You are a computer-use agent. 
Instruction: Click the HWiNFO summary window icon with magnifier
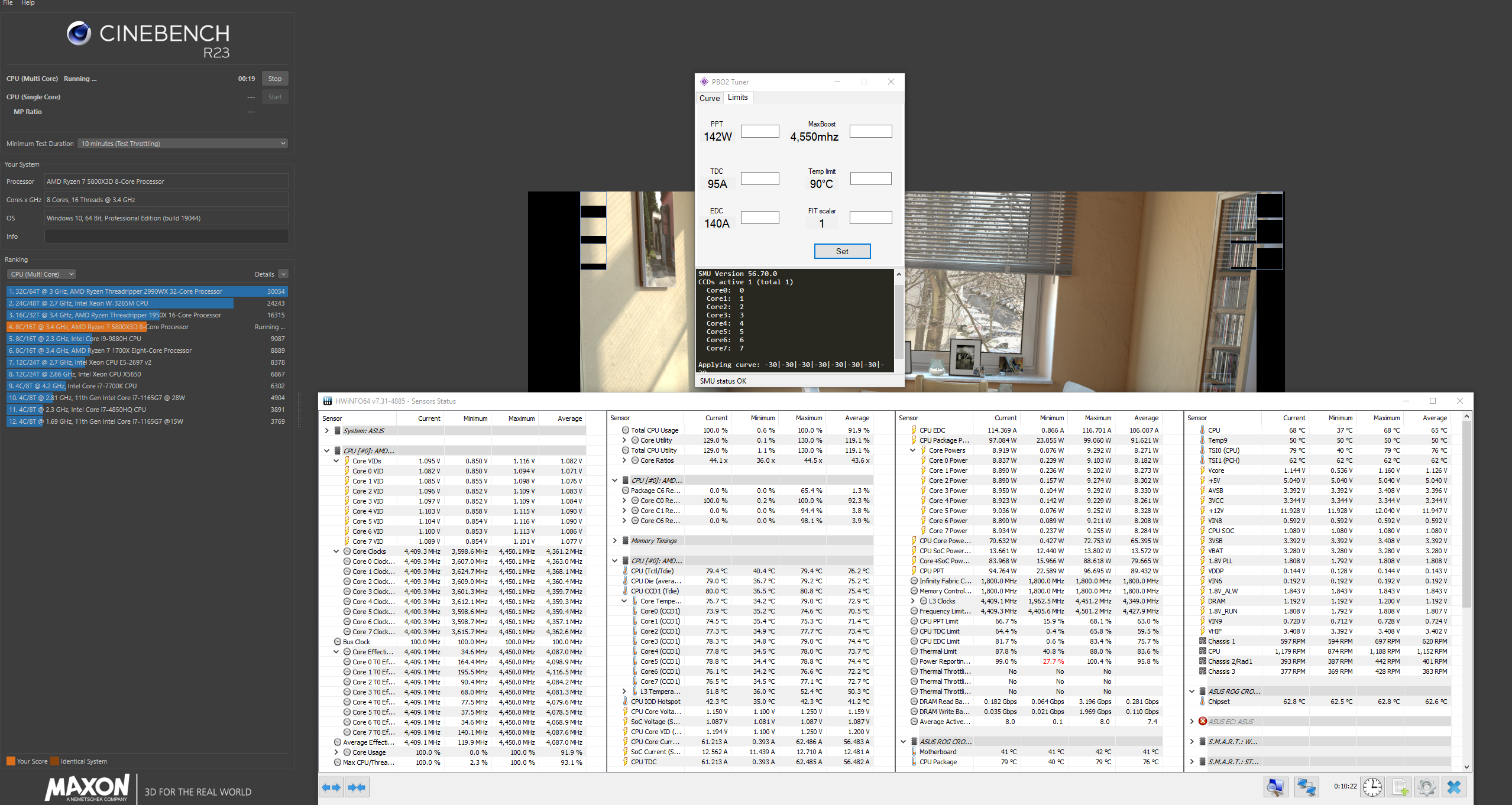pos(1275,787)
